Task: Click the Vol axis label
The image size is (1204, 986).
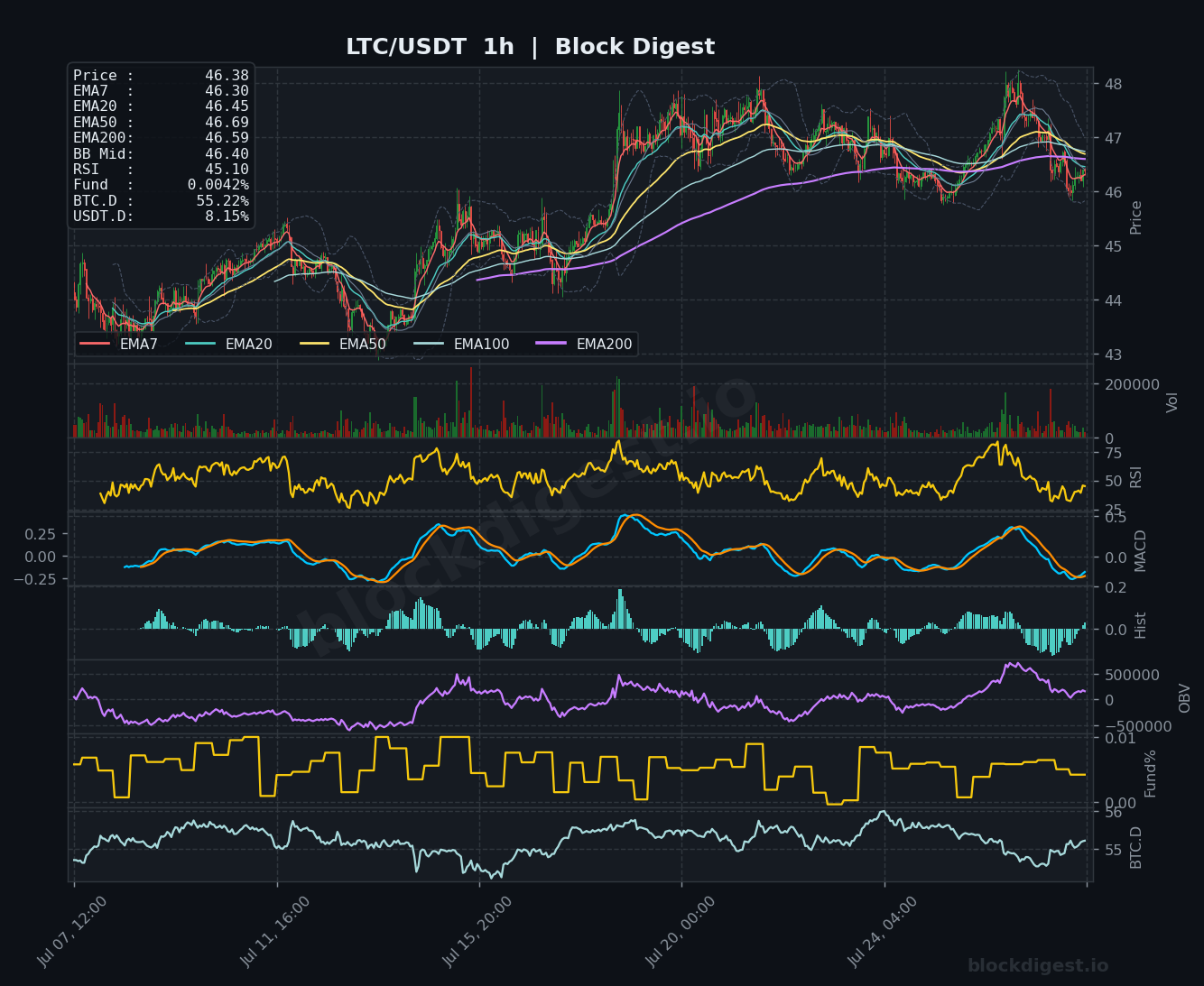Action: 1172,402
